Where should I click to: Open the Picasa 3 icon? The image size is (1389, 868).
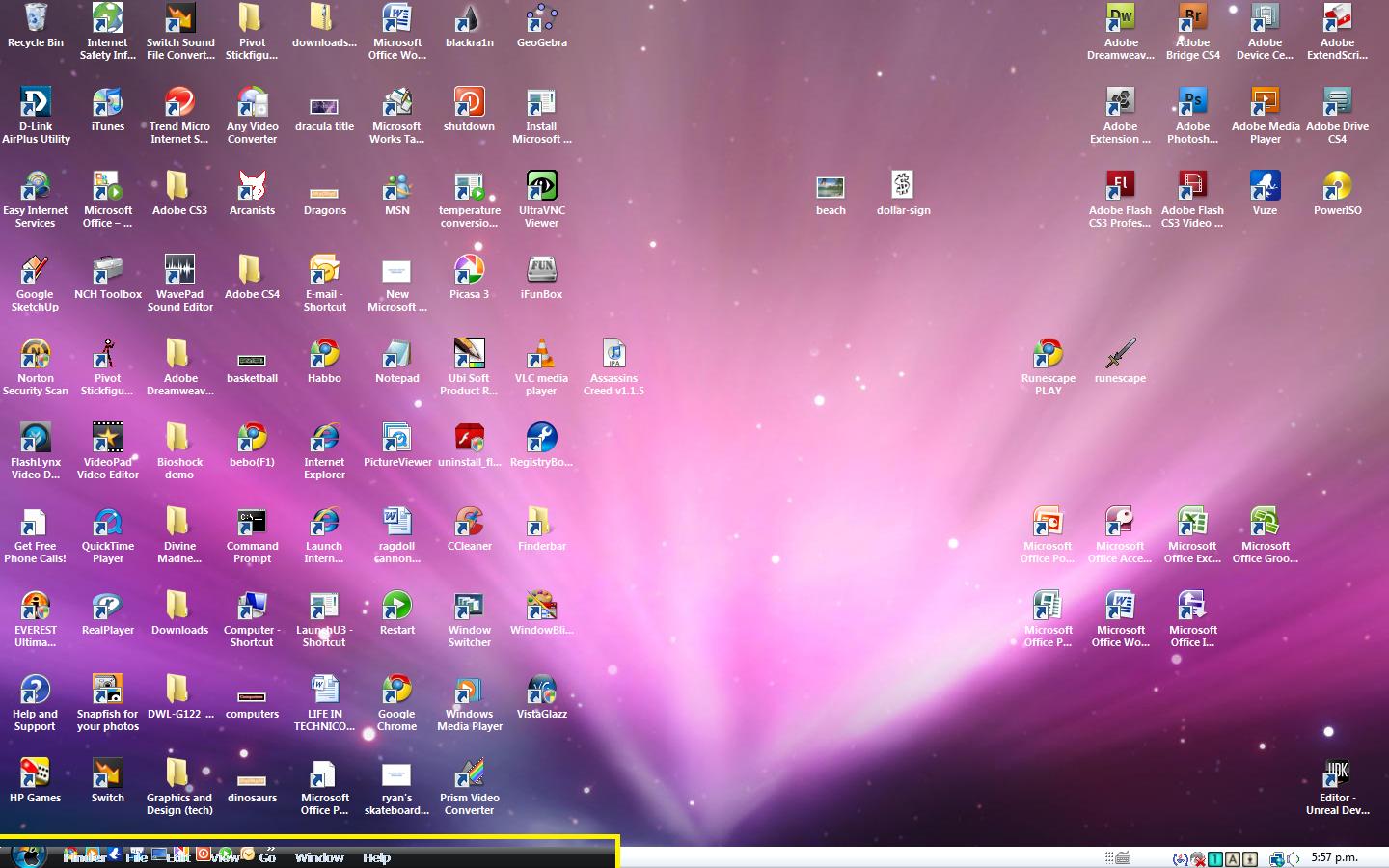[470, 278]
